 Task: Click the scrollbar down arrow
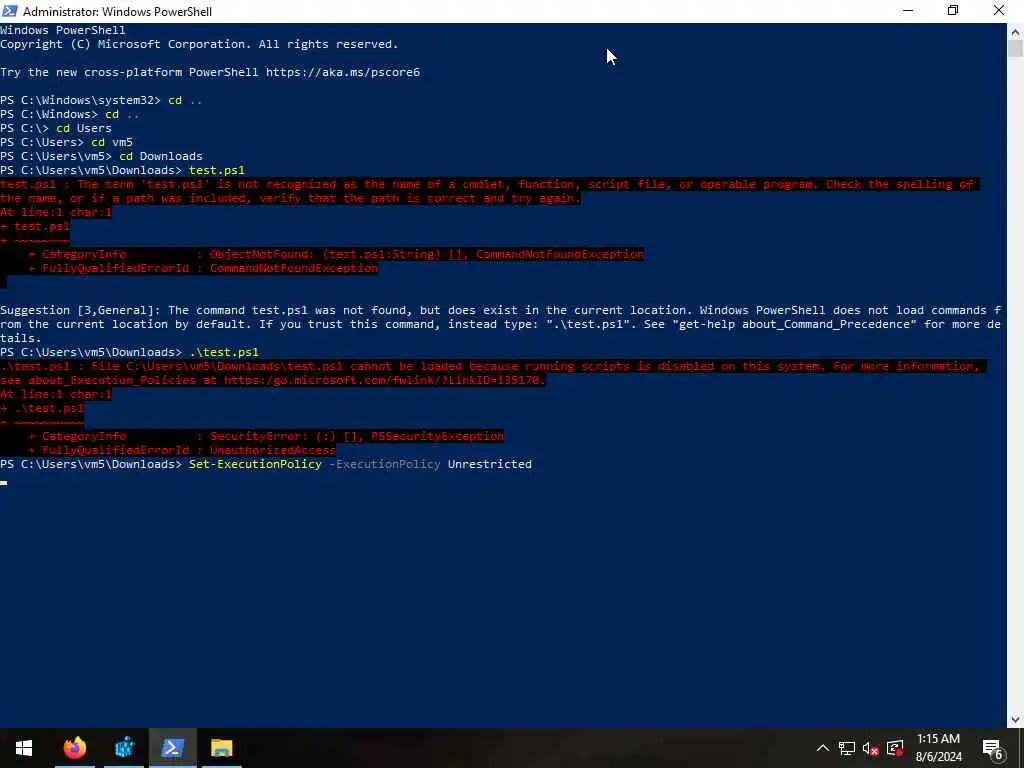point(1016,720)
